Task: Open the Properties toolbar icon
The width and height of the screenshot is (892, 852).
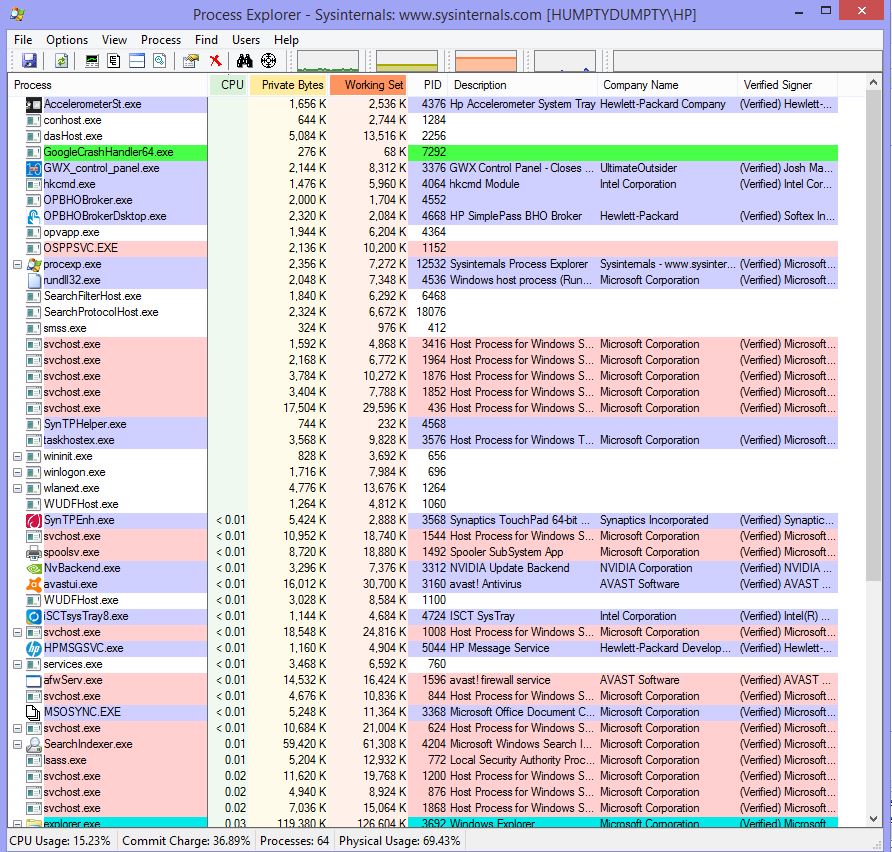Action: pyautogui.click(x=191, y=60)
